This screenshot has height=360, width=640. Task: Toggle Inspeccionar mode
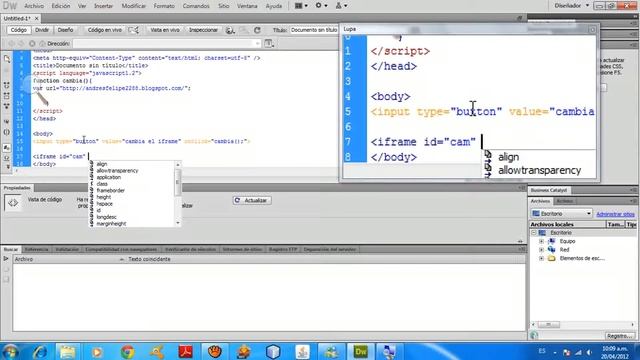click(x=203, y=30)
